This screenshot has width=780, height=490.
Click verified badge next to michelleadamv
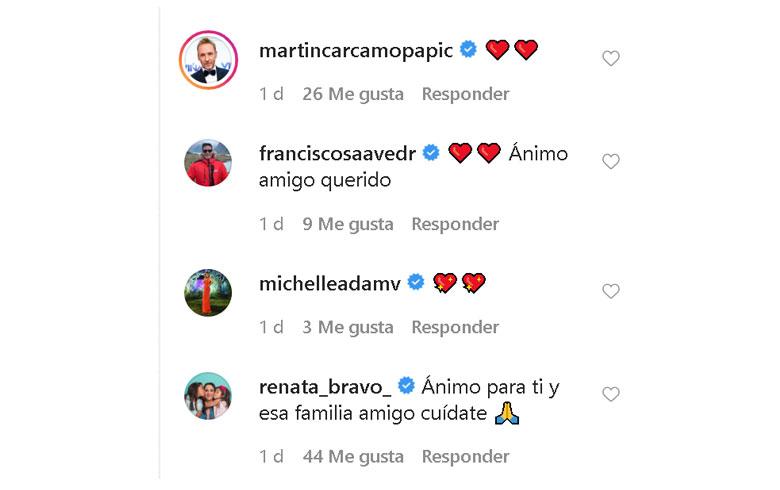[416, 283]
